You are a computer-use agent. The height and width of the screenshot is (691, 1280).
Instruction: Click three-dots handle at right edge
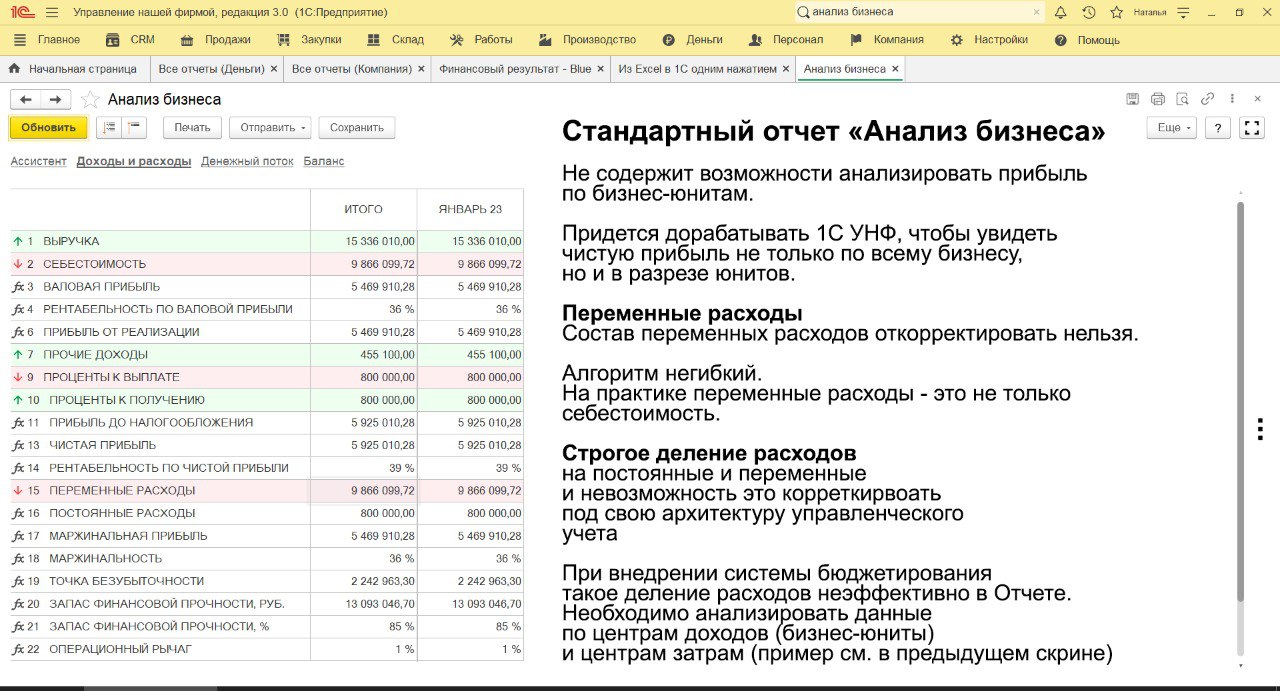(1260, 429)
